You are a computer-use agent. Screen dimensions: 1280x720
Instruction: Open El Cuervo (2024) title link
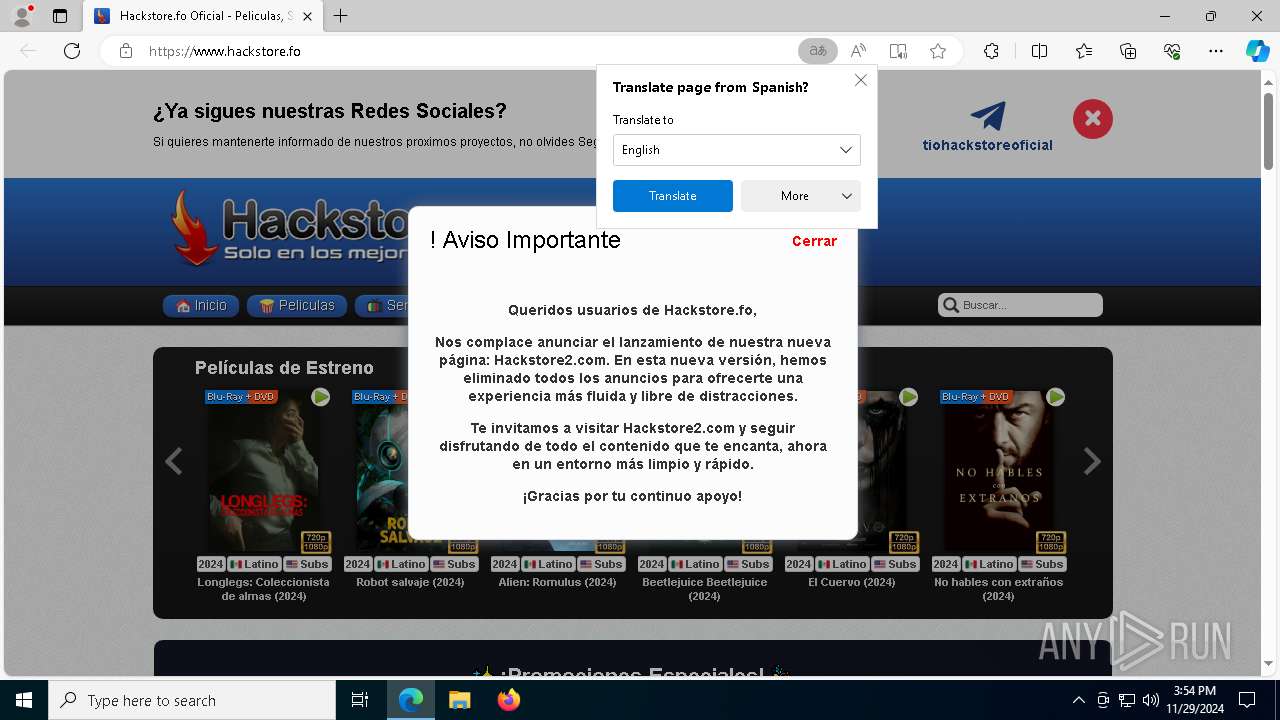click(x=851, y=582)
